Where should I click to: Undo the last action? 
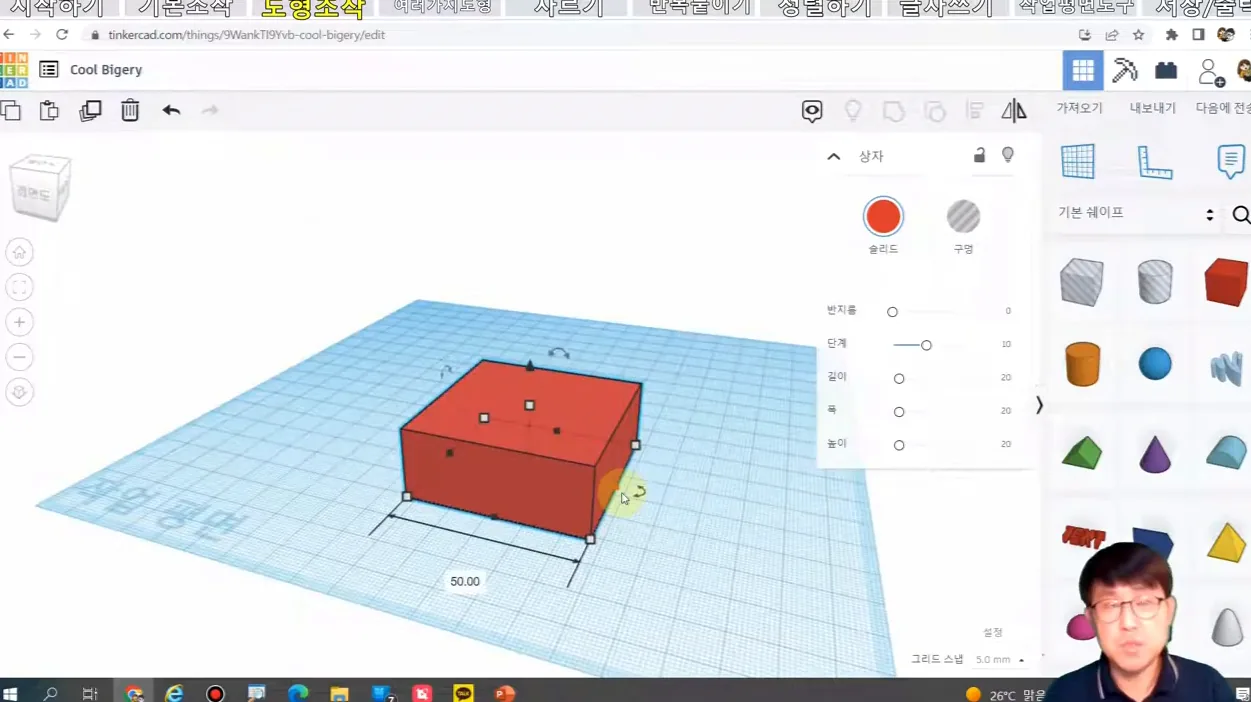pyautogui.click(x=171, y=110)
